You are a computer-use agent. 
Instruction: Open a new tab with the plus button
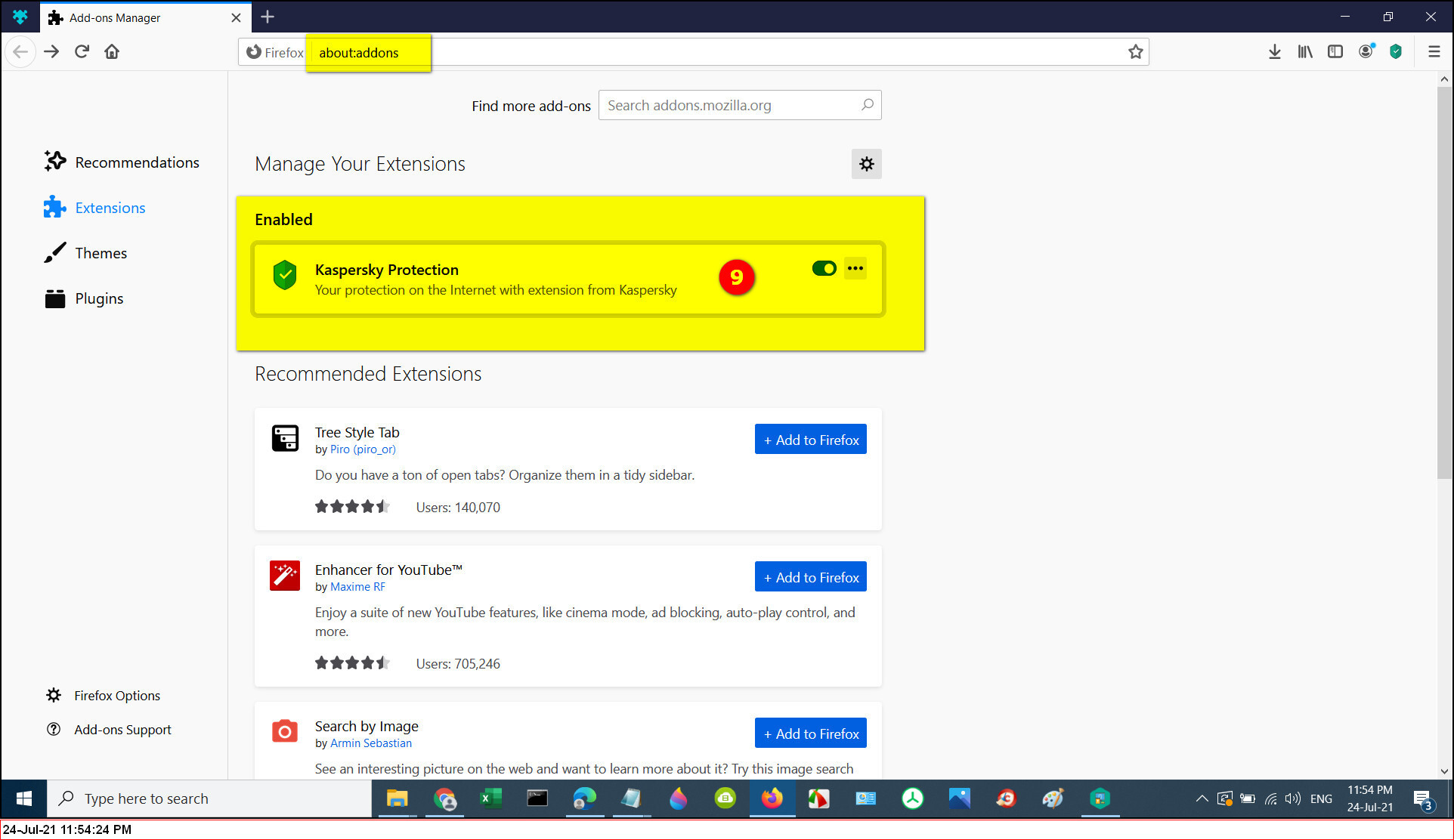[268, 17]
